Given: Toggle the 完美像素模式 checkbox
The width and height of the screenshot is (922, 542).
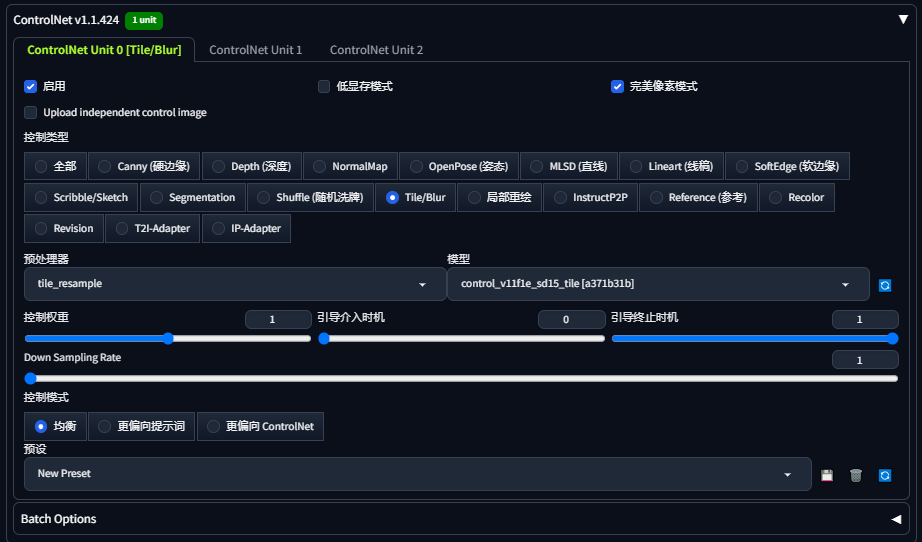Looking at the screenshot, I should point(617,86).
